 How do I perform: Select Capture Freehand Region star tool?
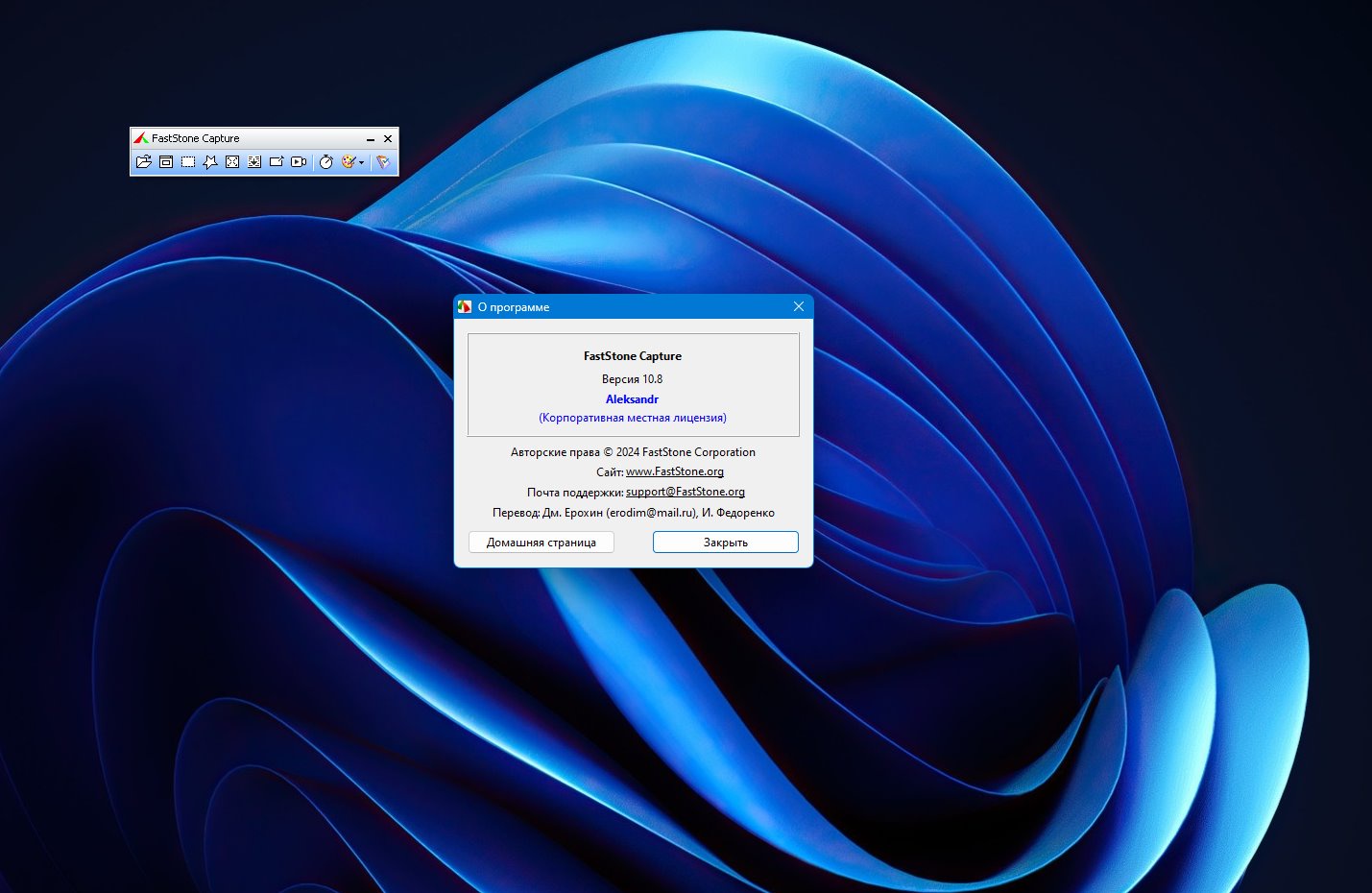(210, 162)
